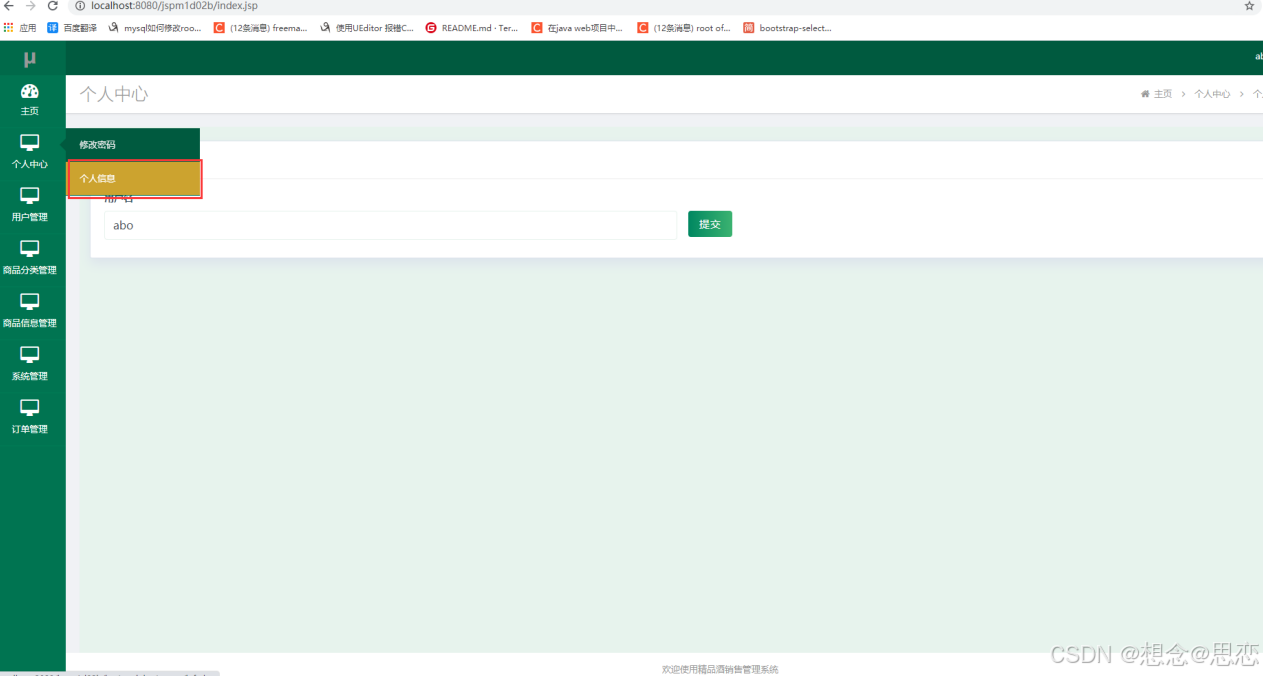Open 商品分类管理 in the left sidebar
Screen dimensions: 1263x676
(x=30, y=257)
